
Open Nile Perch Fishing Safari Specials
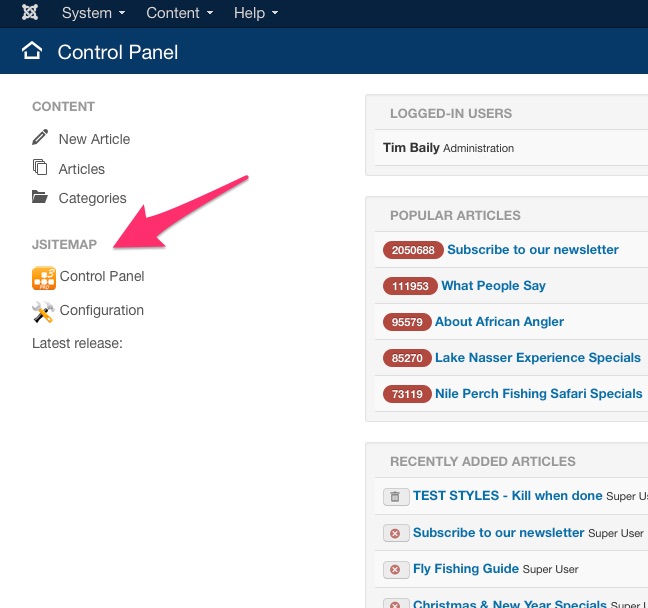[x=538, y=393]
